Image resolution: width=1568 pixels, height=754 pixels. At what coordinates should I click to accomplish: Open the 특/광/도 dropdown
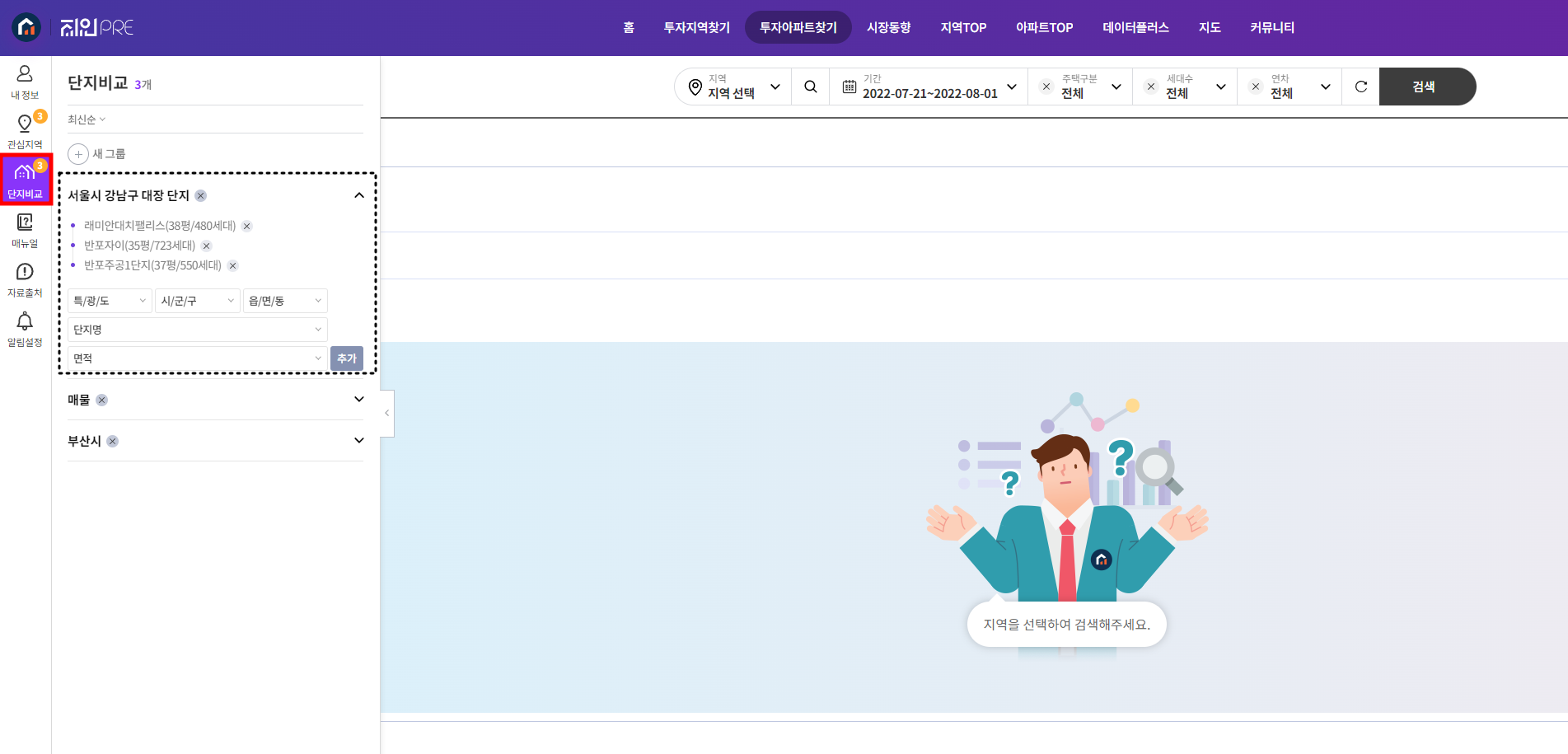pyautogui.click(x=110, y=301)
